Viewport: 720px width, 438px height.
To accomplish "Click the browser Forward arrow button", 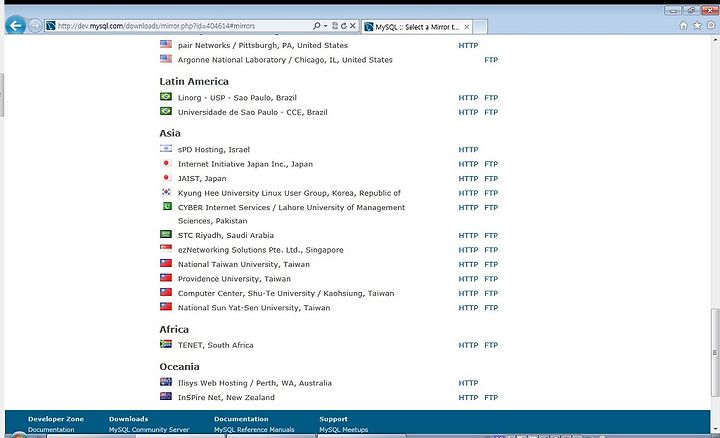I will pos(35,26).
